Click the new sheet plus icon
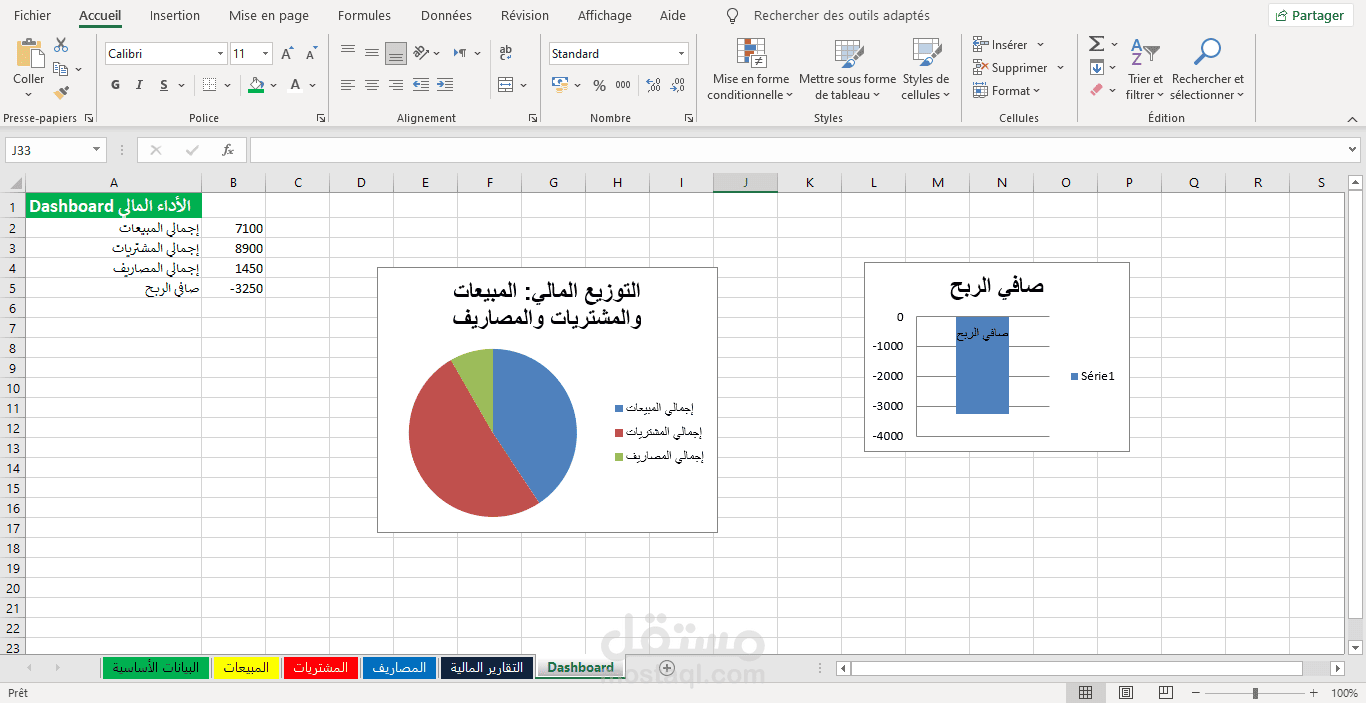This screenshot has height=703, width=1366. 667,668
